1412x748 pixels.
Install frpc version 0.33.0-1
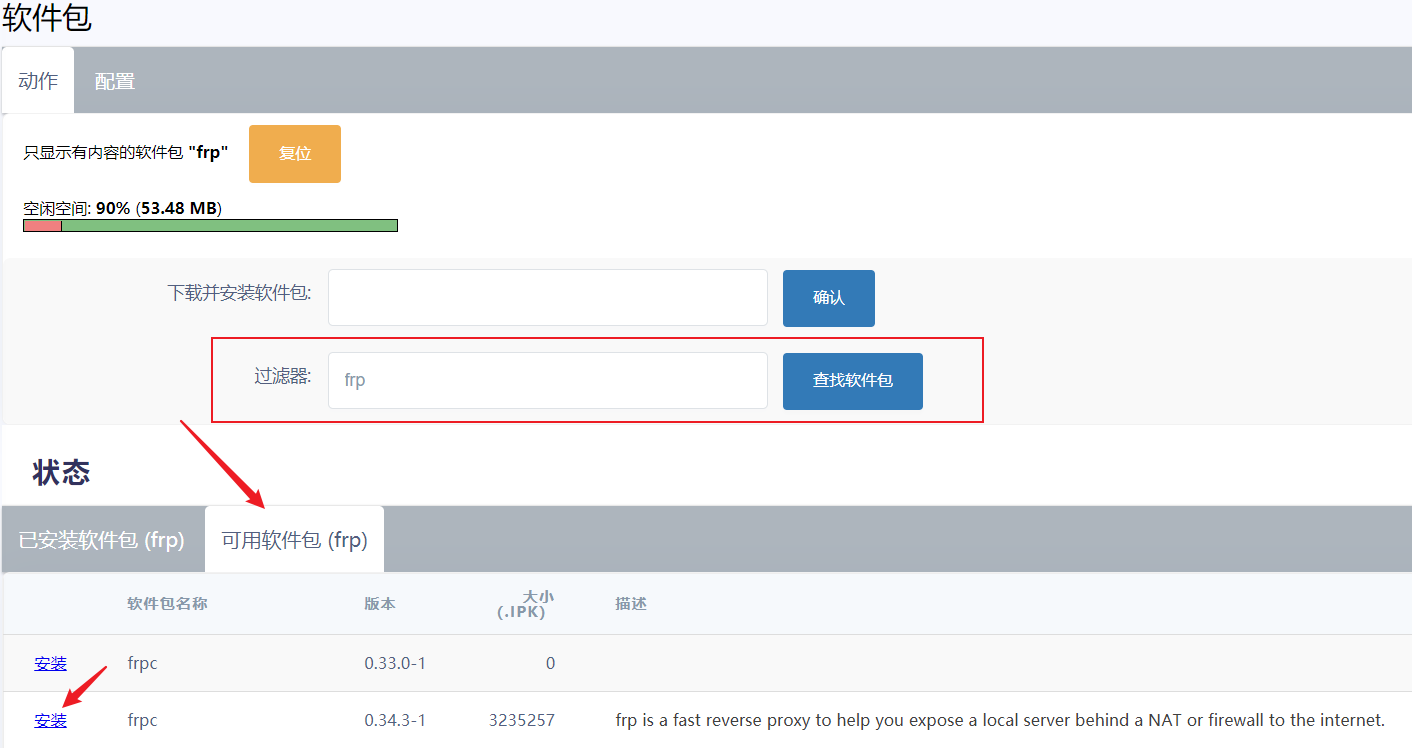50,663
